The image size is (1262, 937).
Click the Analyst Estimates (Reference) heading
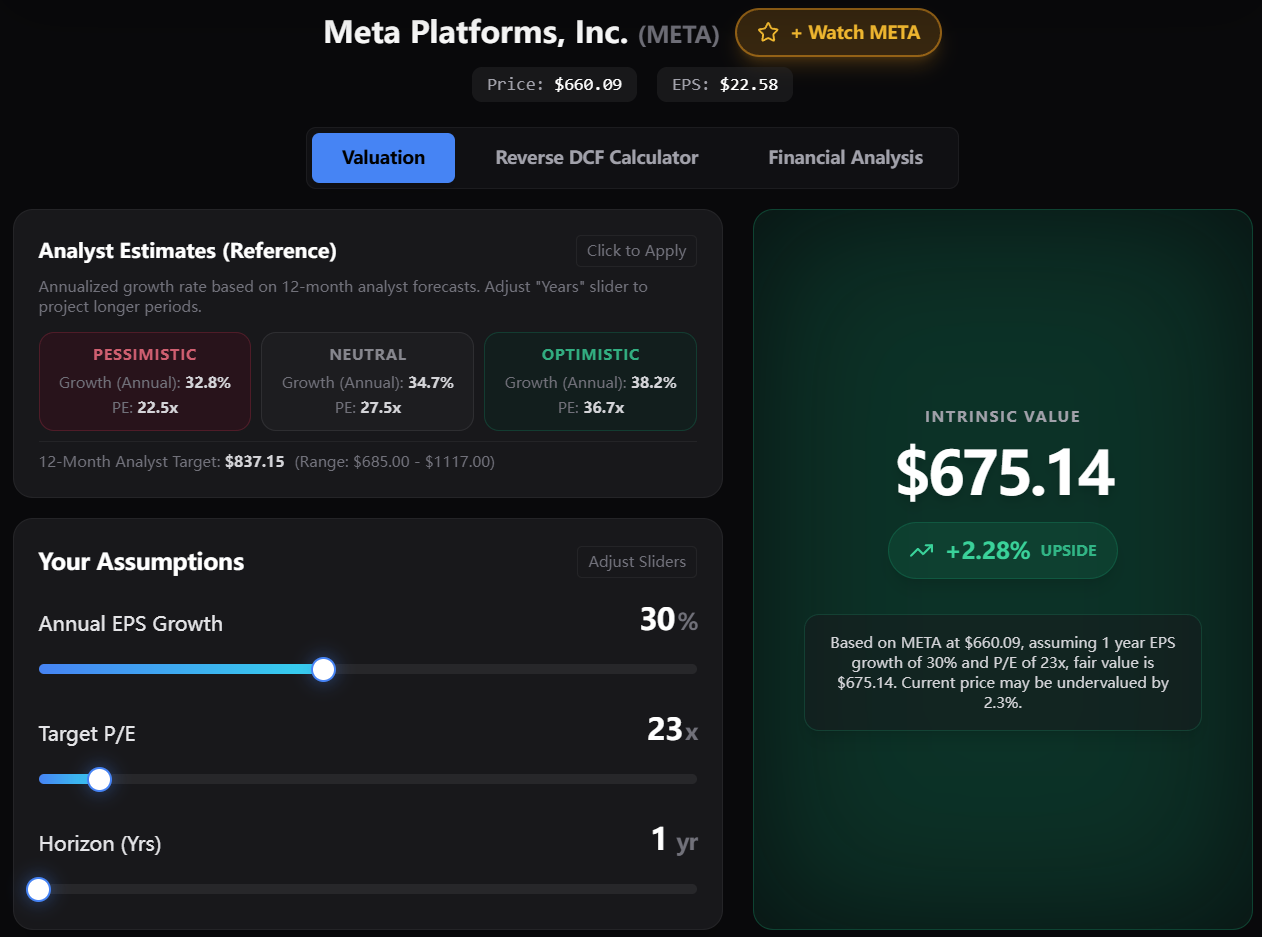click(187, 251)
